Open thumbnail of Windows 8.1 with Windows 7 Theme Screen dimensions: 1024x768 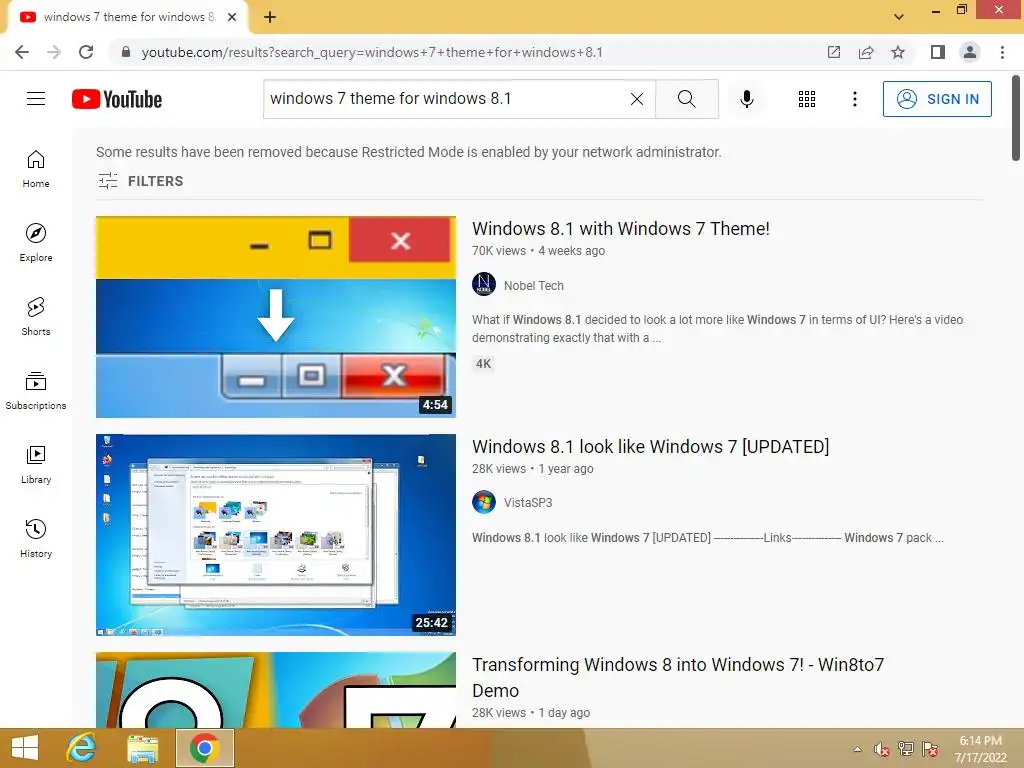coord(276,317)
